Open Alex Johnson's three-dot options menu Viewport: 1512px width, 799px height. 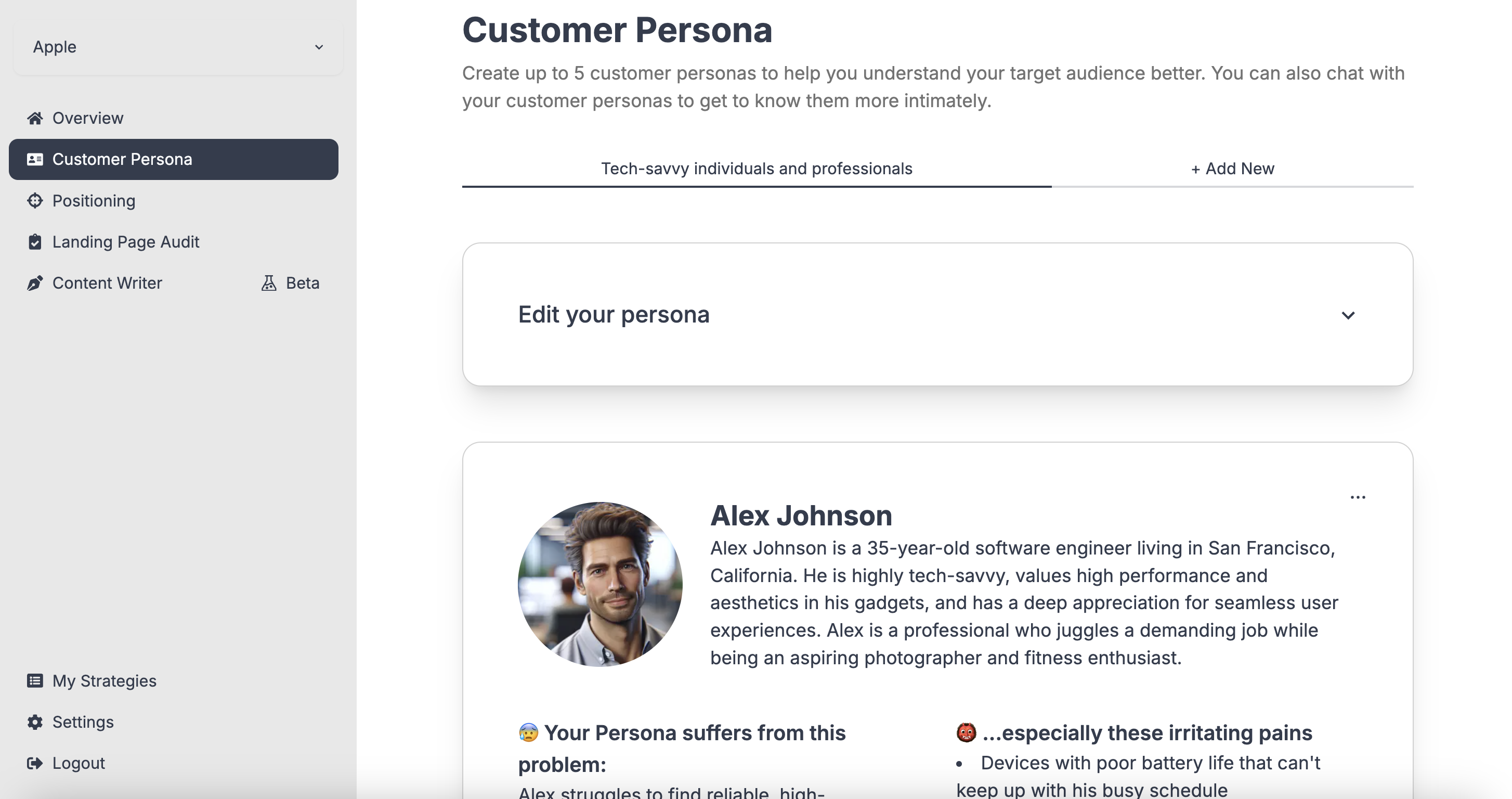coord(1357,497)
